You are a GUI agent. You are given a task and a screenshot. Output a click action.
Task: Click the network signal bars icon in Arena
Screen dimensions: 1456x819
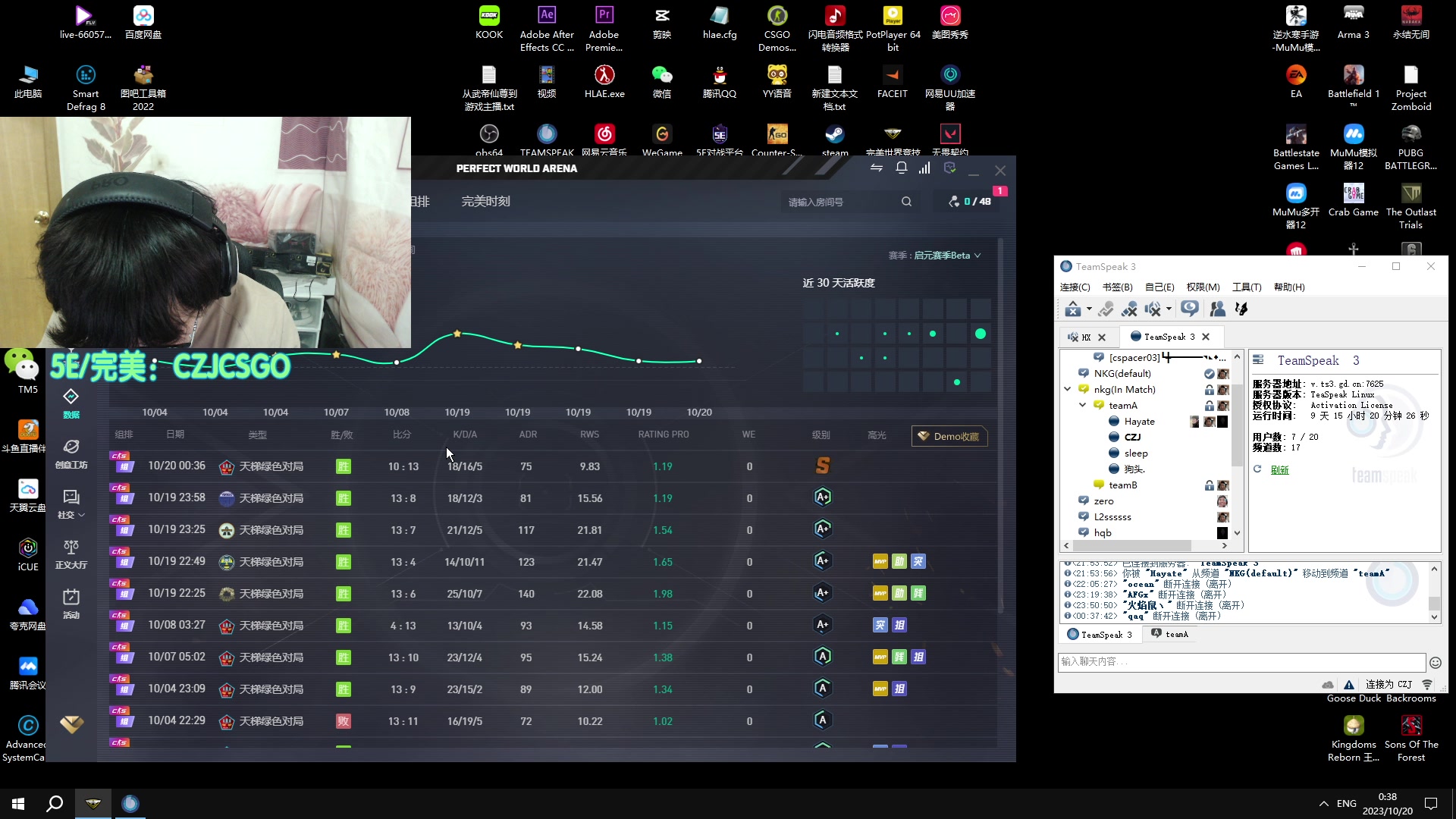924,168
